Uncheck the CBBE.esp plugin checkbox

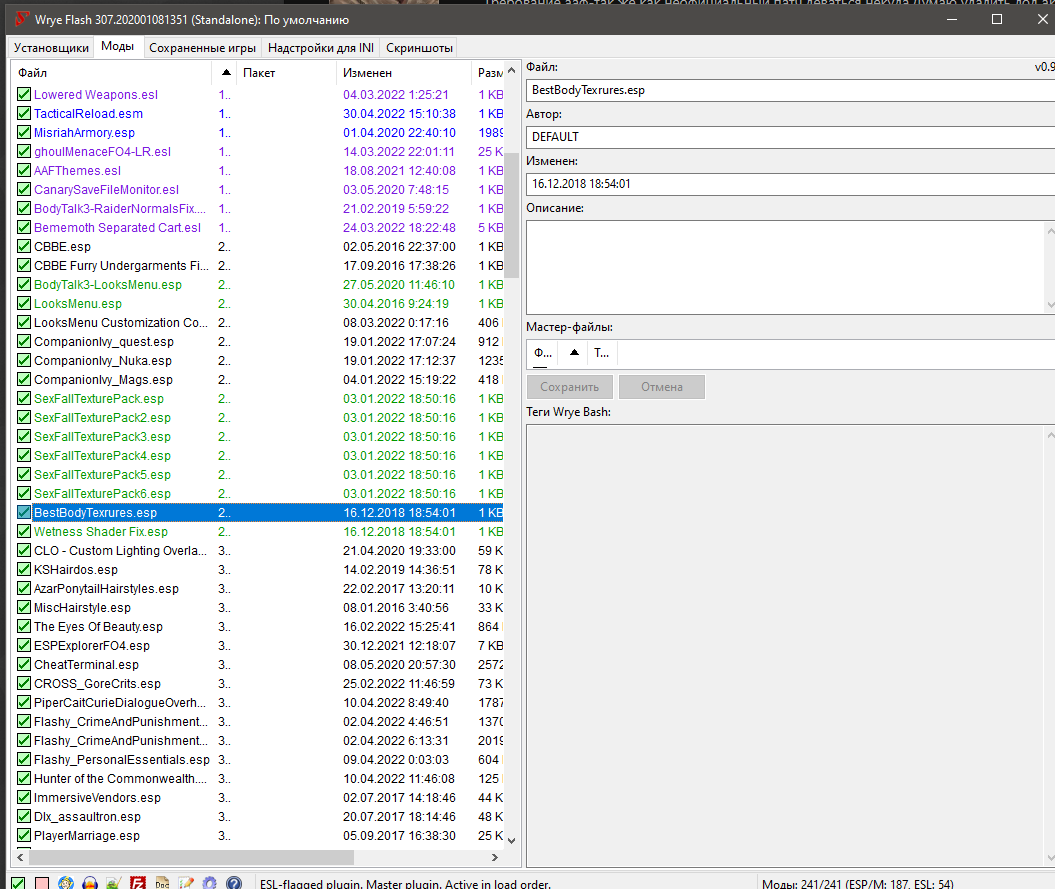(x=25, y=247)
